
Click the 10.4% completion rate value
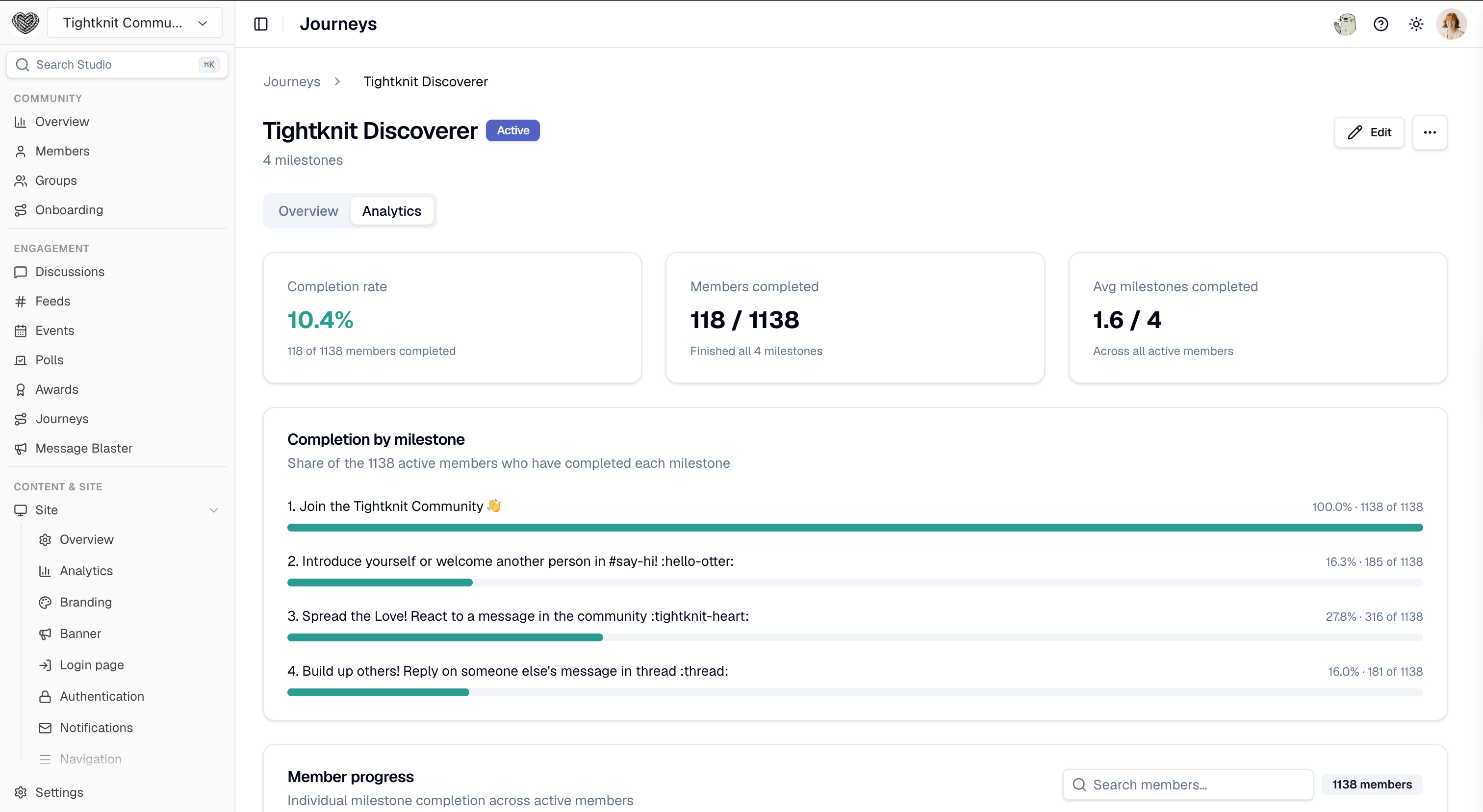[320, 320]
